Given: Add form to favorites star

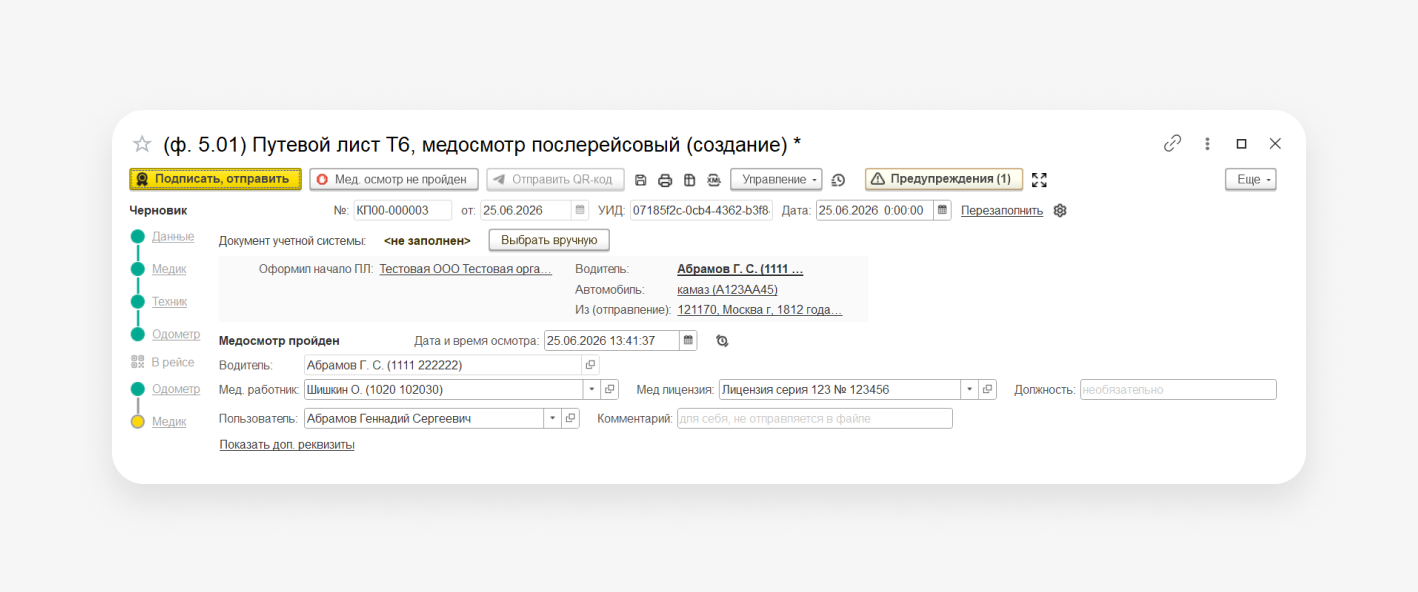Looking at the screenshot, I should pos(142,144).
